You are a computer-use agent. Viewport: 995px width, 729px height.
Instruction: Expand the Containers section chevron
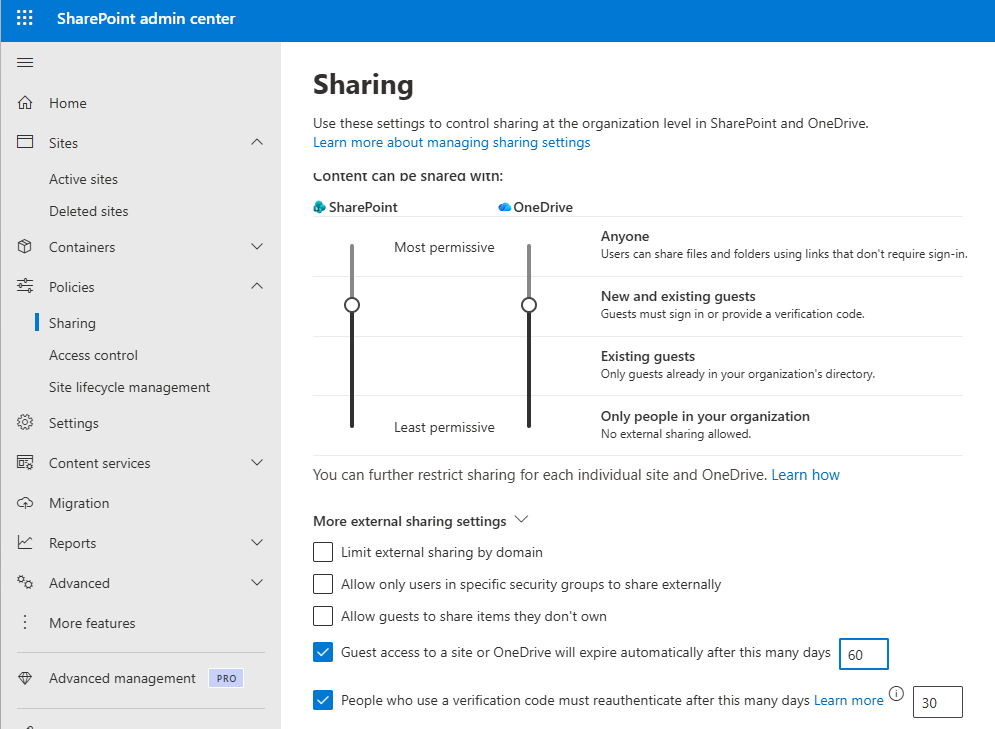point(257,247)
